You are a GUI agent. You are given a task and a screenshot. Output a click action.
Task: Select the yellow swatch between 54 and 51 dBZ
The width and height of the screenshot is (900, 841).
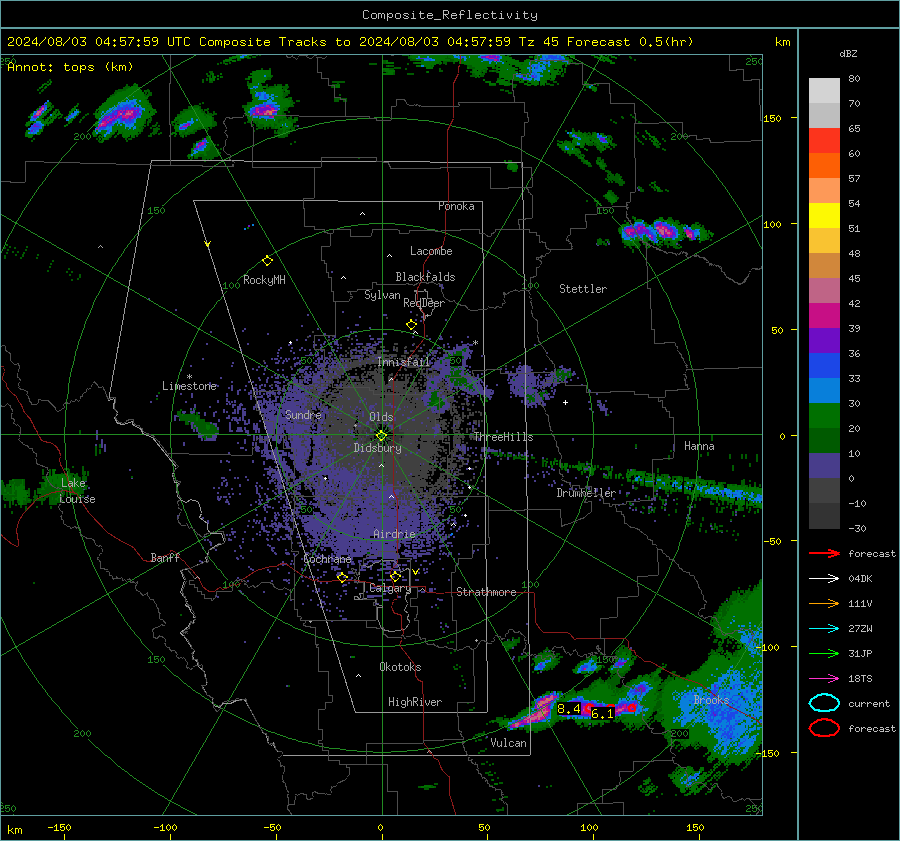[824, 216]
